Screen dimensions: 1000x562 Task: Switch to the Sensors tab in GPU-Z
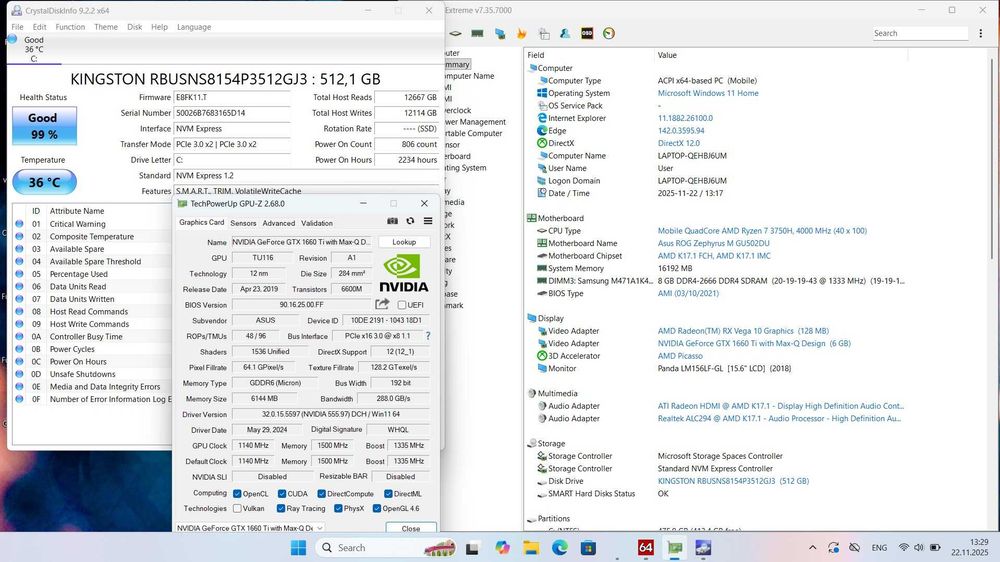pos(243,223)
